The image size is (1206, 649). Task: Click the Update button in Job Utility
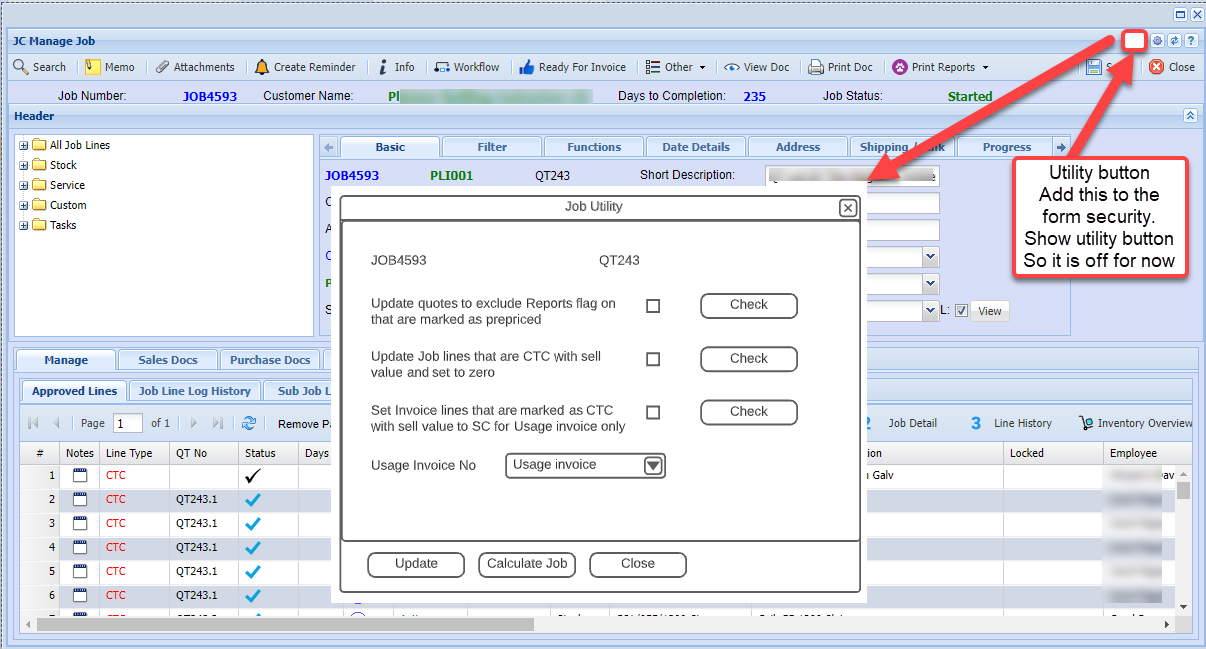[416, 564]
